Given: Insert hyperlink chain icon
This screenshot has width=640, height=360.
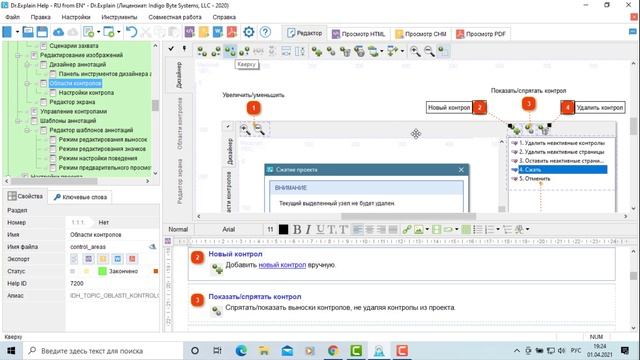Looking at the screenshot, I should click(x=407, y=229).
